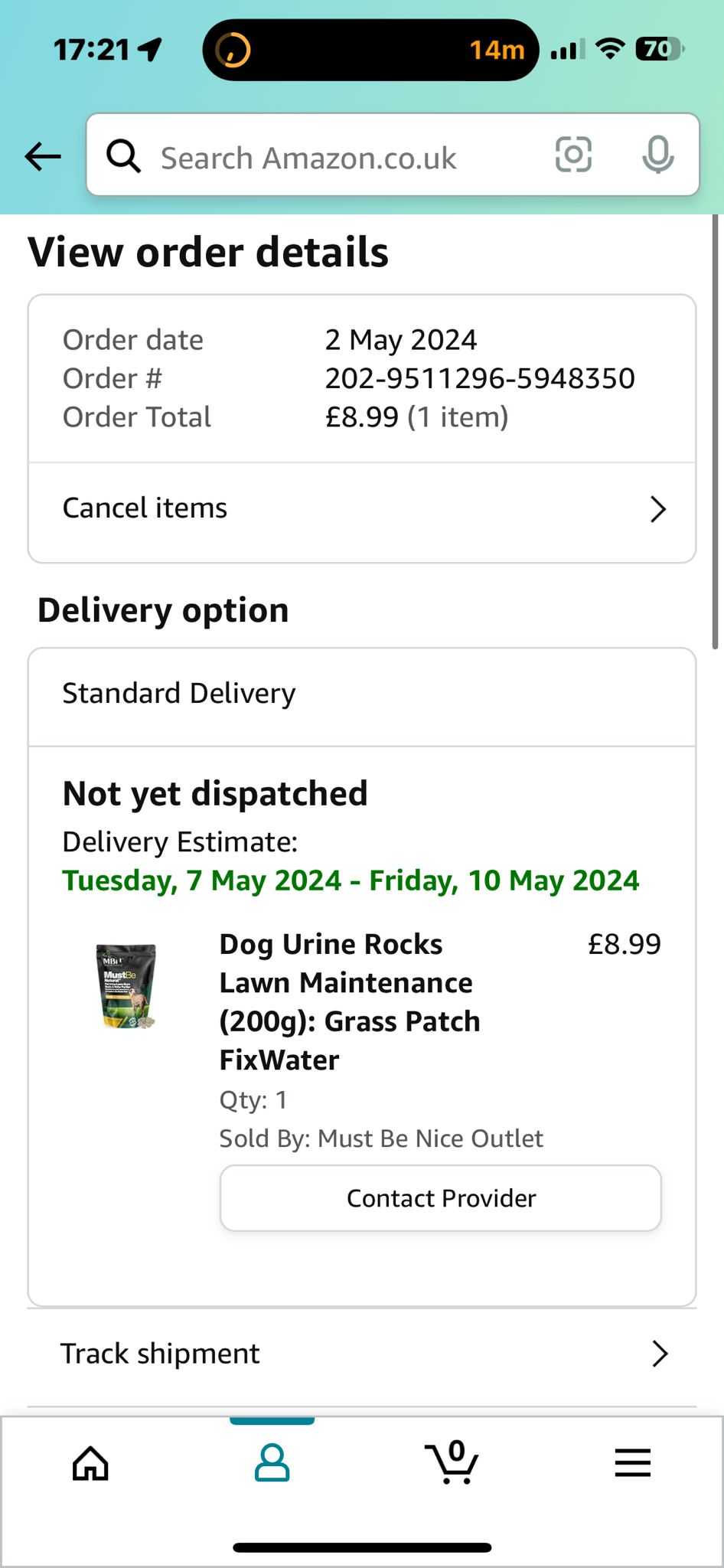Tap the search magnifier icon
This screenshot has width=724, height=1568.
(123, 156)
